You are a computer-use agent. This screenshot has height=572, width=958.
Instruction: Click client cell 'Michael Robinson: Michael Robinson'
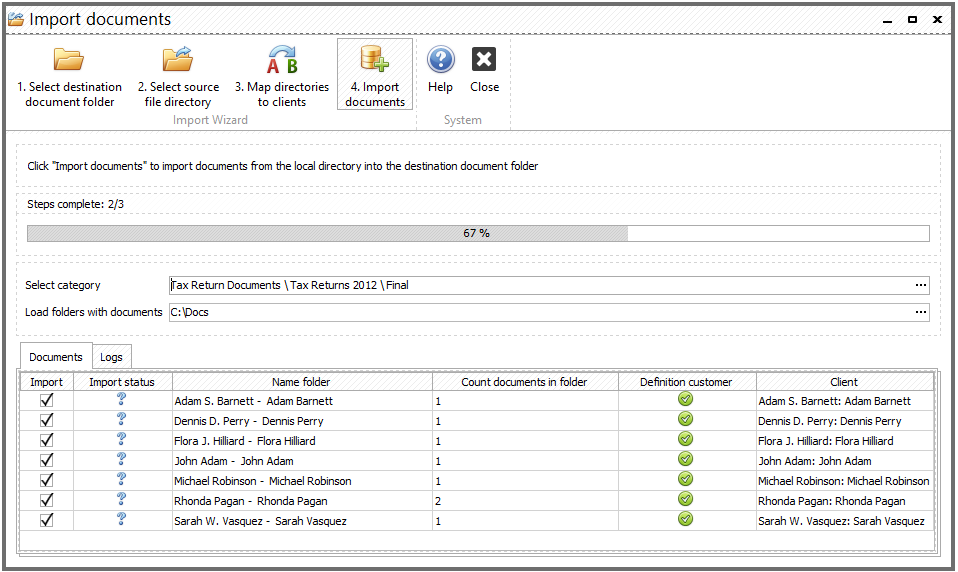point(844,481)
